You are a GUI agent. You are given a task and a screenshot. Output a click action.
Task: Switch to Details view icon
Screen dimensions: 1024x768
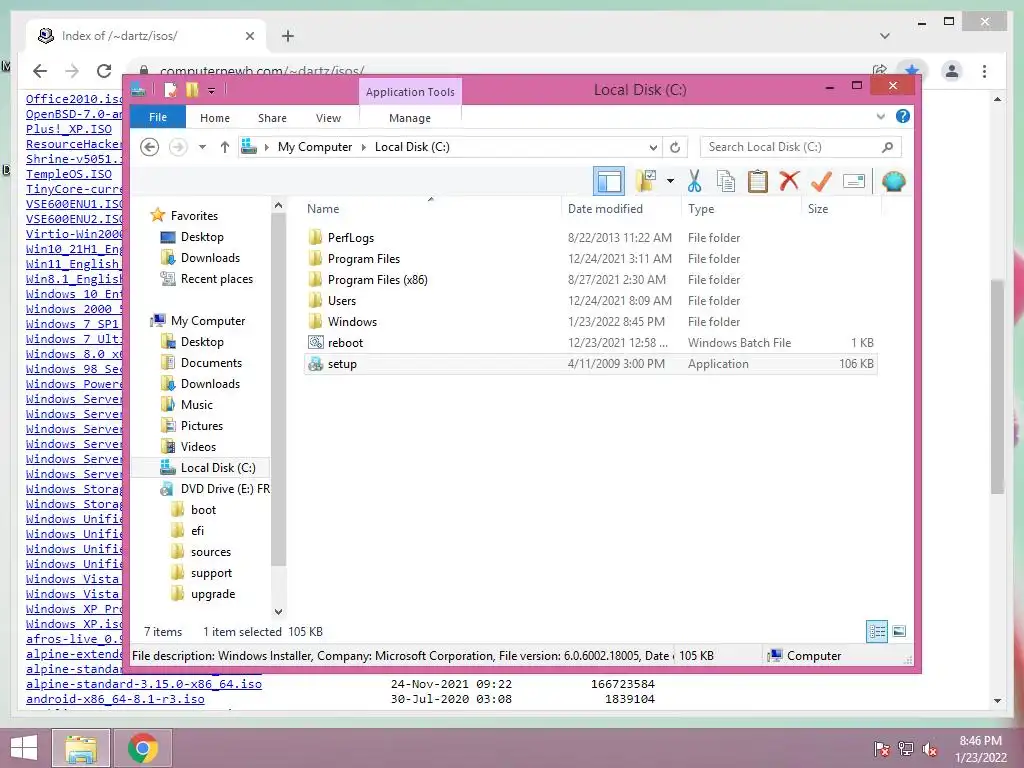click(x=876, y=632)
